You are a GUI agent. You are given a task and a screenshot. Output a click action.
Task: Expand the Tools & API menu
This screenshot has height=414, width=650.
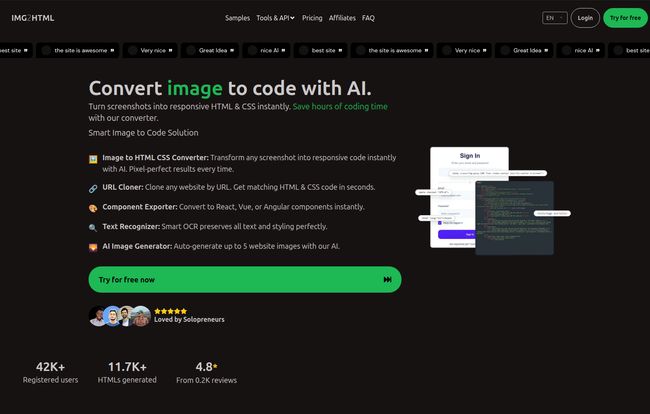(x=275, y=18)
